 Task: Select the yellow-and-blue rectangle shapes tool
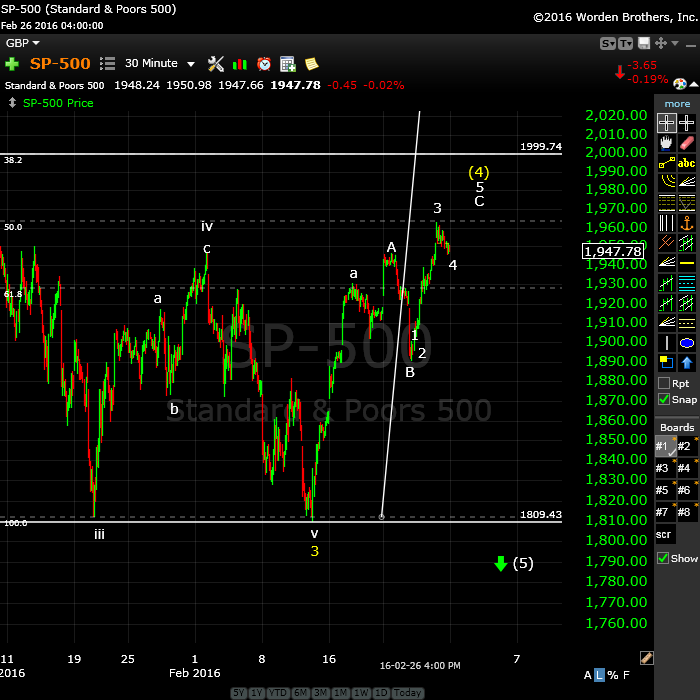[666, 362]
